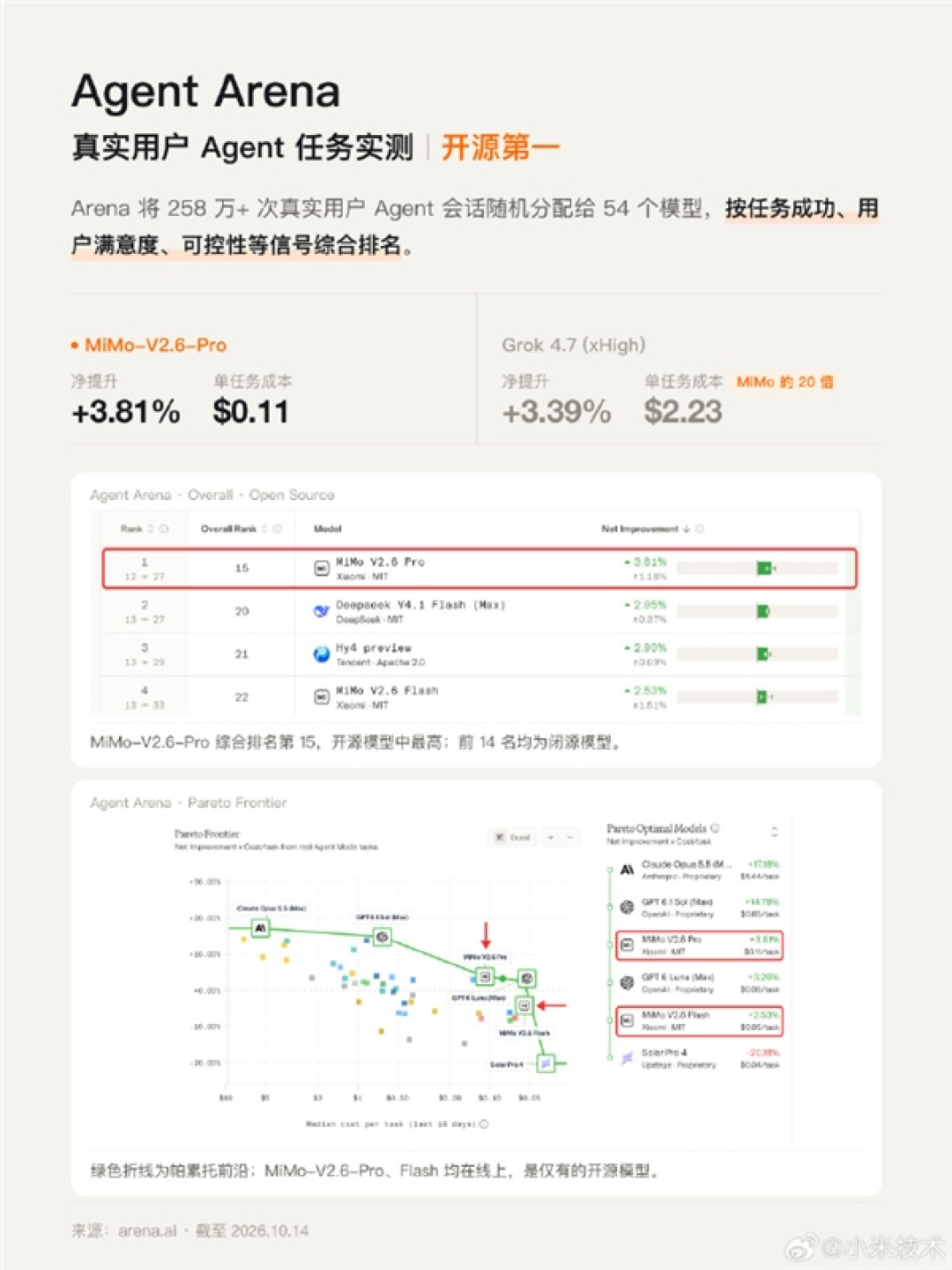Click the orange MiMo 的 20 倍 note
The width and height of the screenshot is (952, 1270).
pyautogui.click(x=785, y=382)
